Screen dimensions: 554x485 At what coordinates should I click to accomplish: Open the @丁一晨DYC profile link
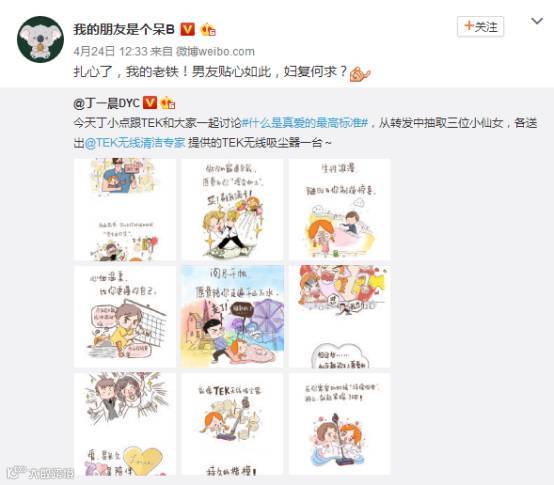click(x=106, y=103)
